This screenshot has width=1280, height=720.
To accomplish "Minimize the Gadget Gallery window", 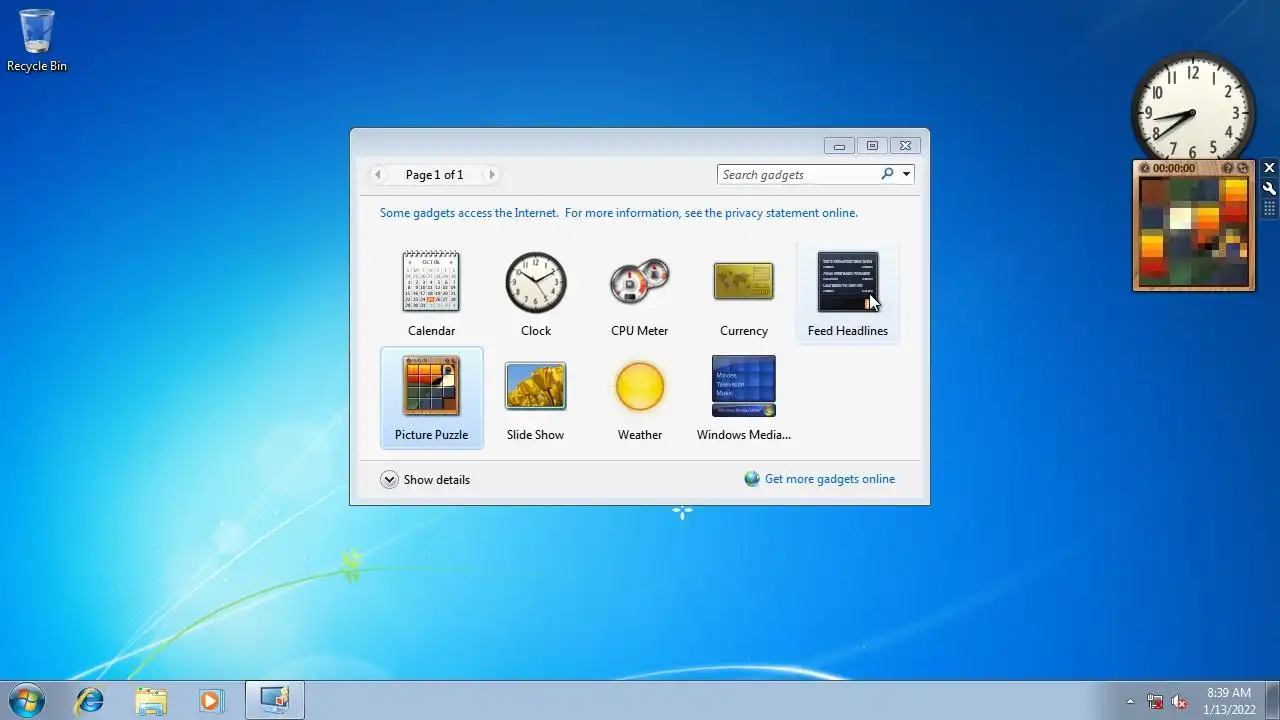I will (840, 146).
